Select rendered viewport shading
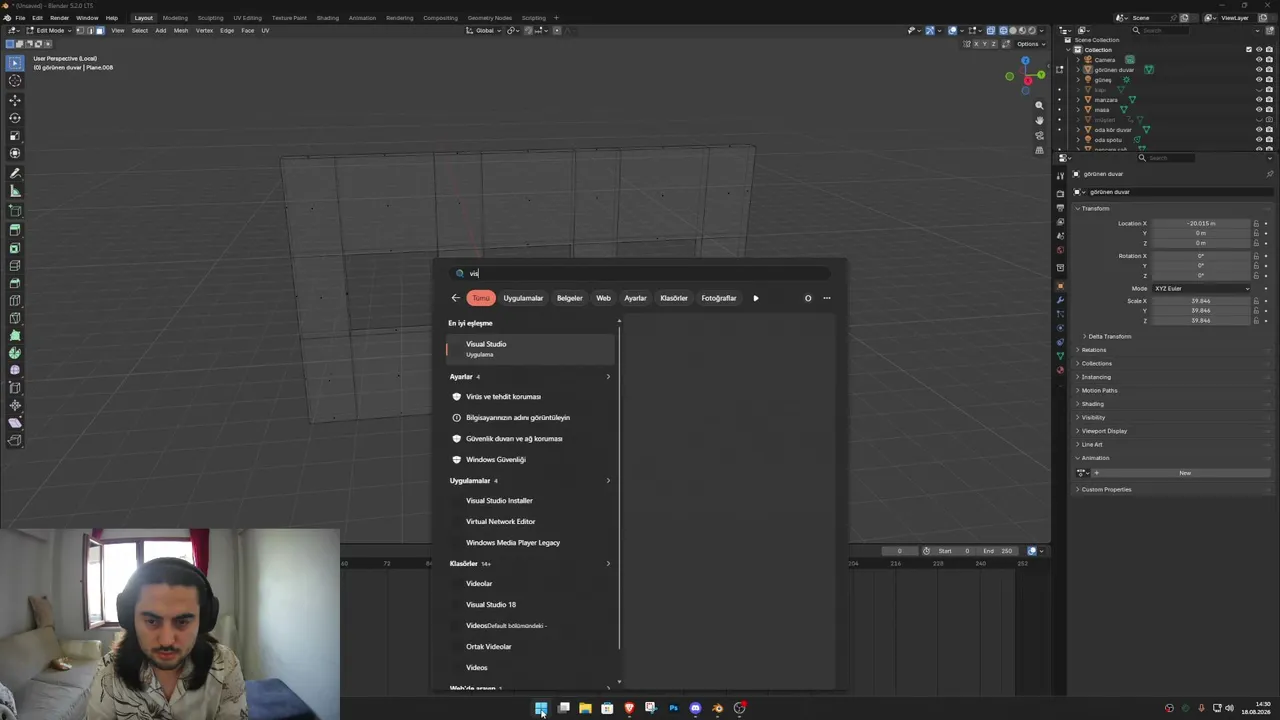 tap(1034, 30)
